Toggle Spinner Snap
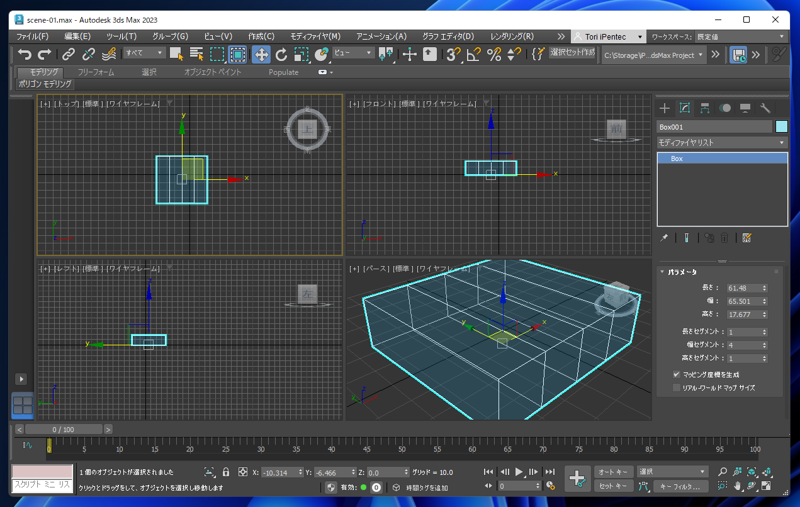The width and height of the screenshot is (800, 507). point(514,54)
